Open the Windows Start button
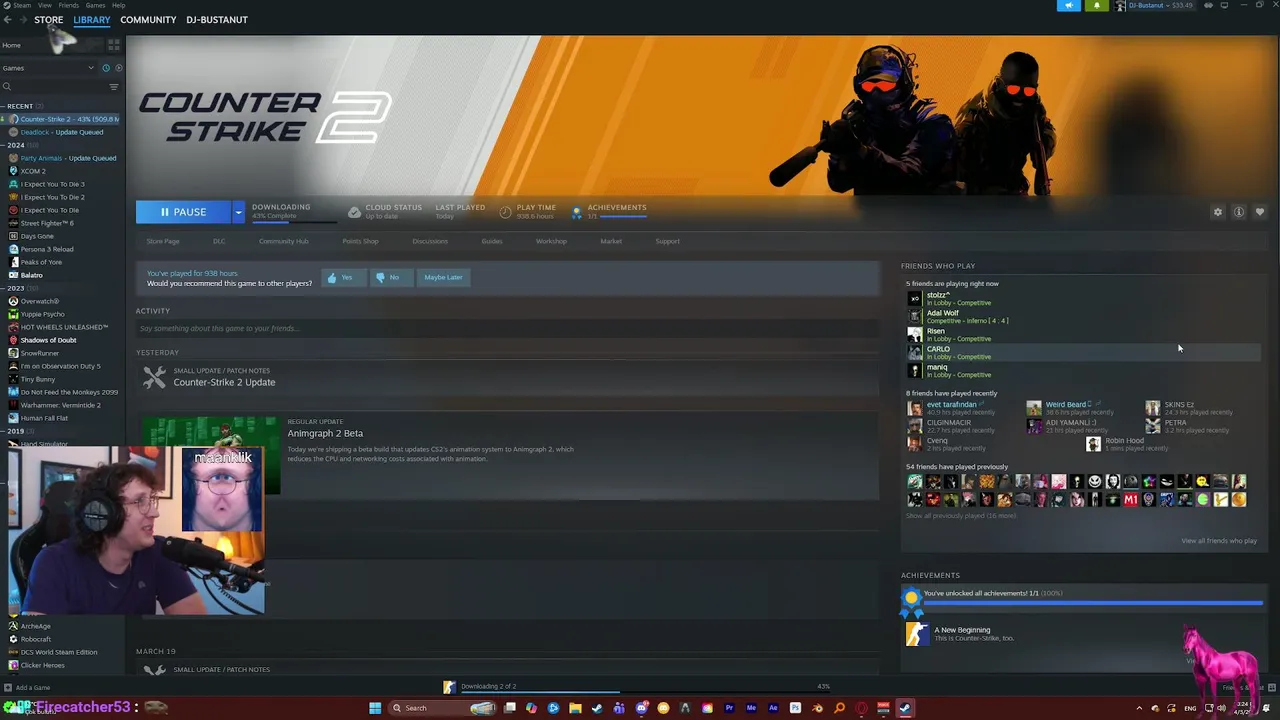The image size is (1280, 720). 375,708
